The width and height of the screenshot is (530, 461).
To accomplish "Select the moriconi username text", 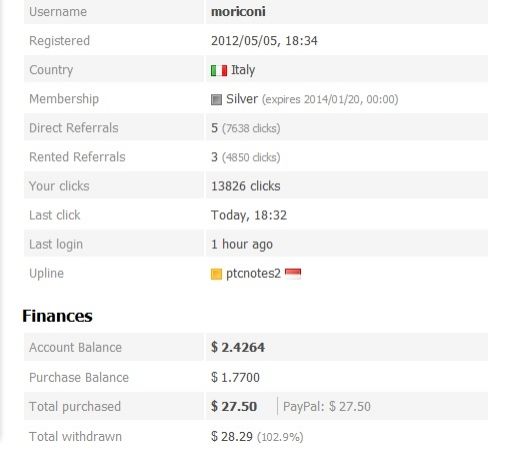I will (238, 12).
